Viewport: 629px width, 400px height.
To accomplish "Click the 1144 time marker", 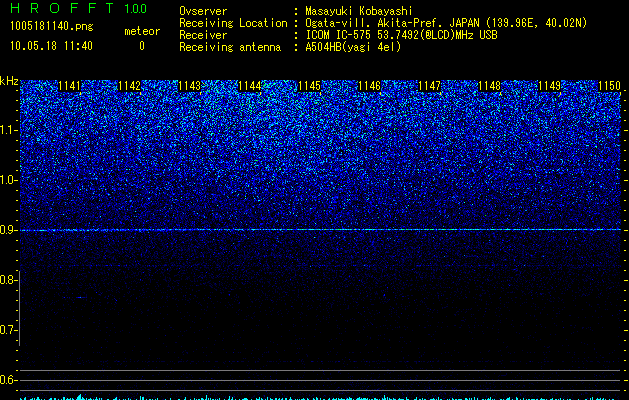I will (250, 86).
